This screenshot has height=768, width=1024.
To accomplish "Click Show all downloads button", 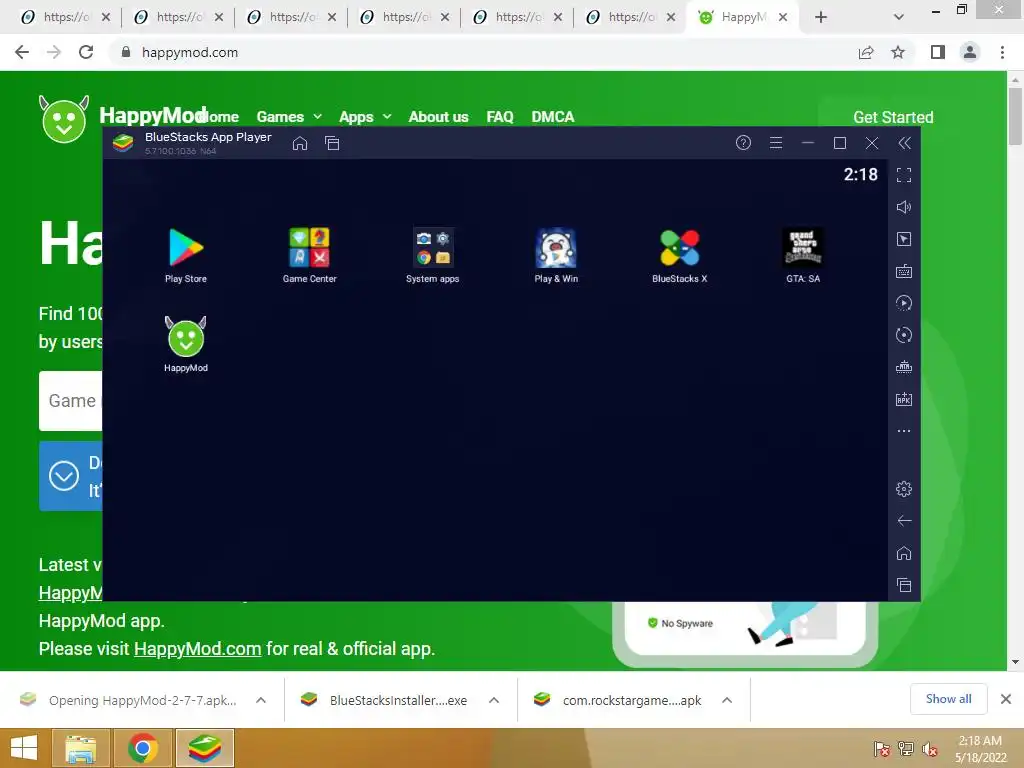I will pos(948,699).
